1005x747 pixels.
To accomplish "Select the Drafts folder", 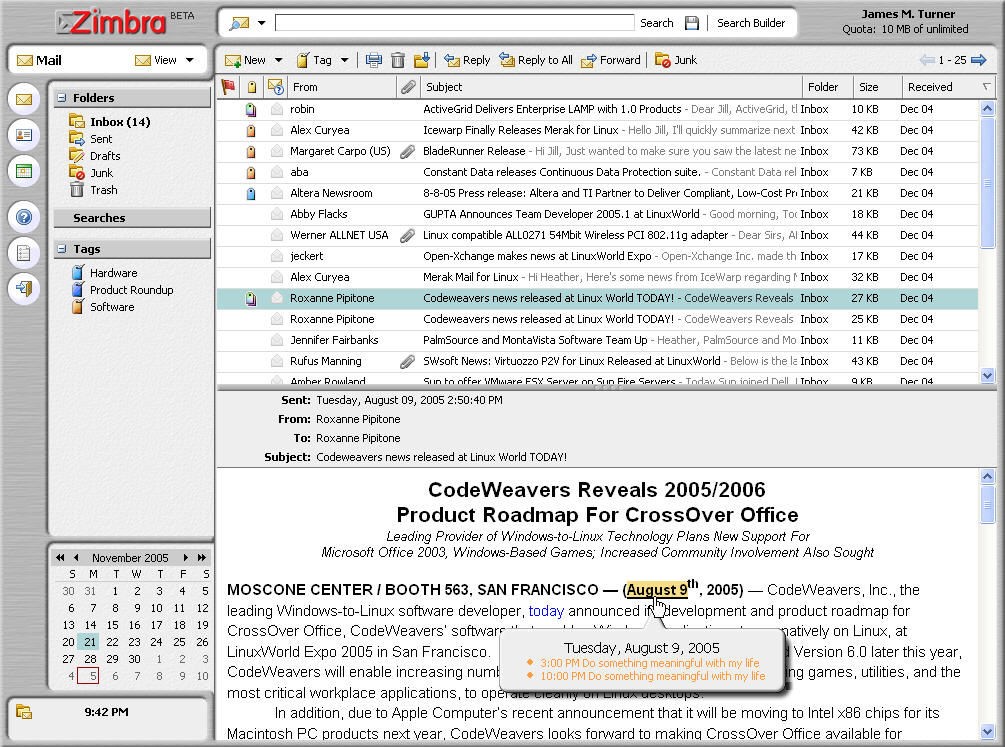I will pos(104,156).
